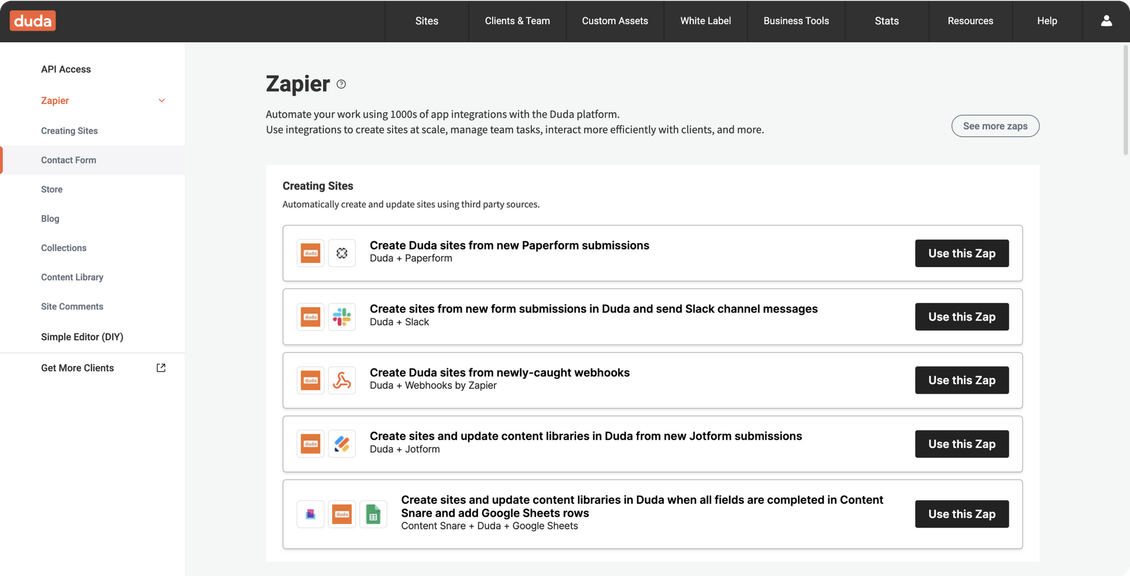Open the Business Tools menu

click(x=796, y=21)
